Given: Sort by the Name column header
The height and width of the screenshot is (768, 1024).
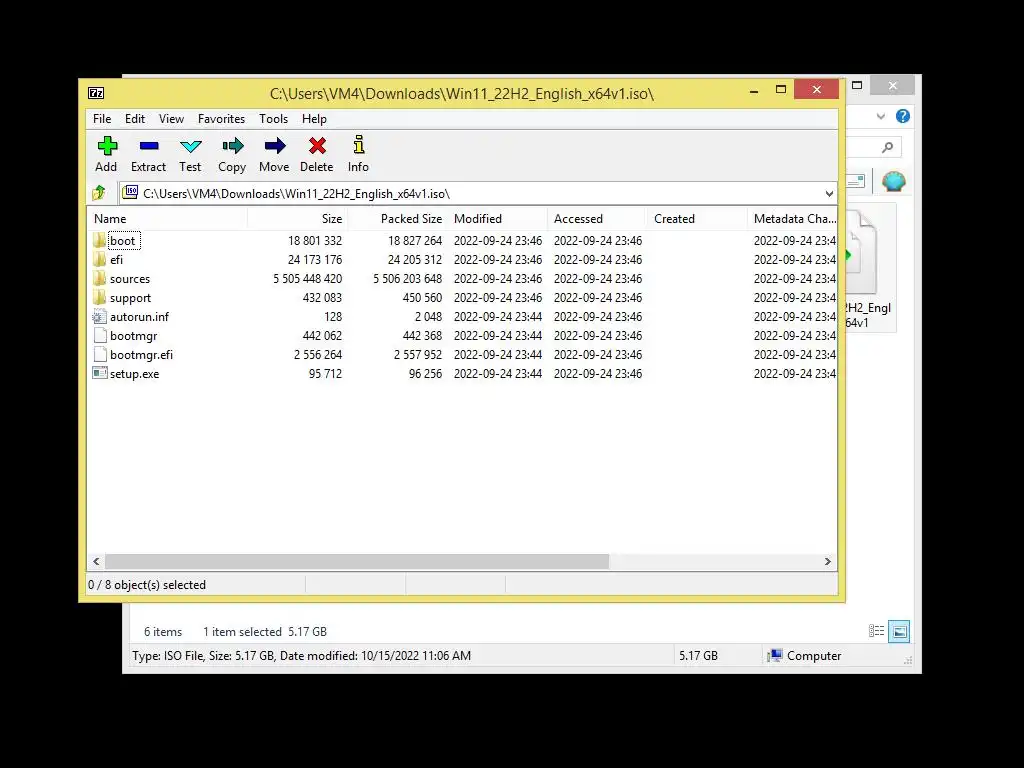Looking at the screenshot, I should coord(167,219).
